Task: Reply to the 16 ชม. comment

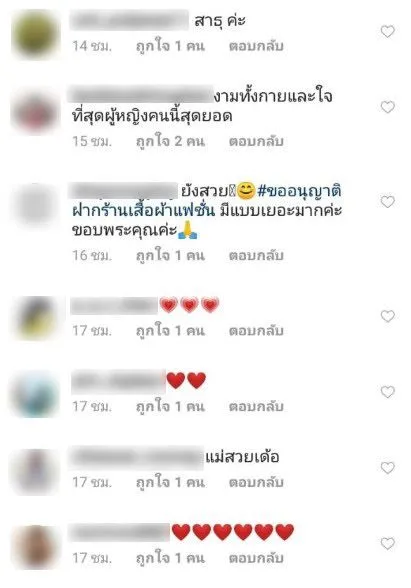Action: (256, 255)
